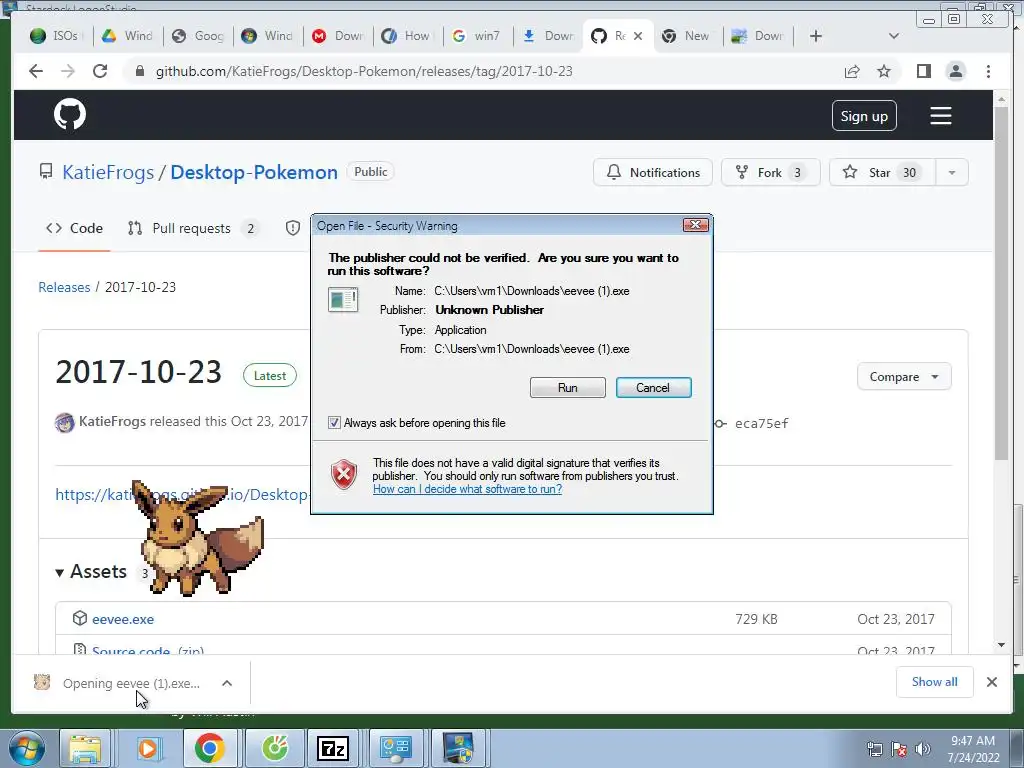
Task: Bookmark this page with the star icon
Action: pyautogui.click(x=884, y=71)
